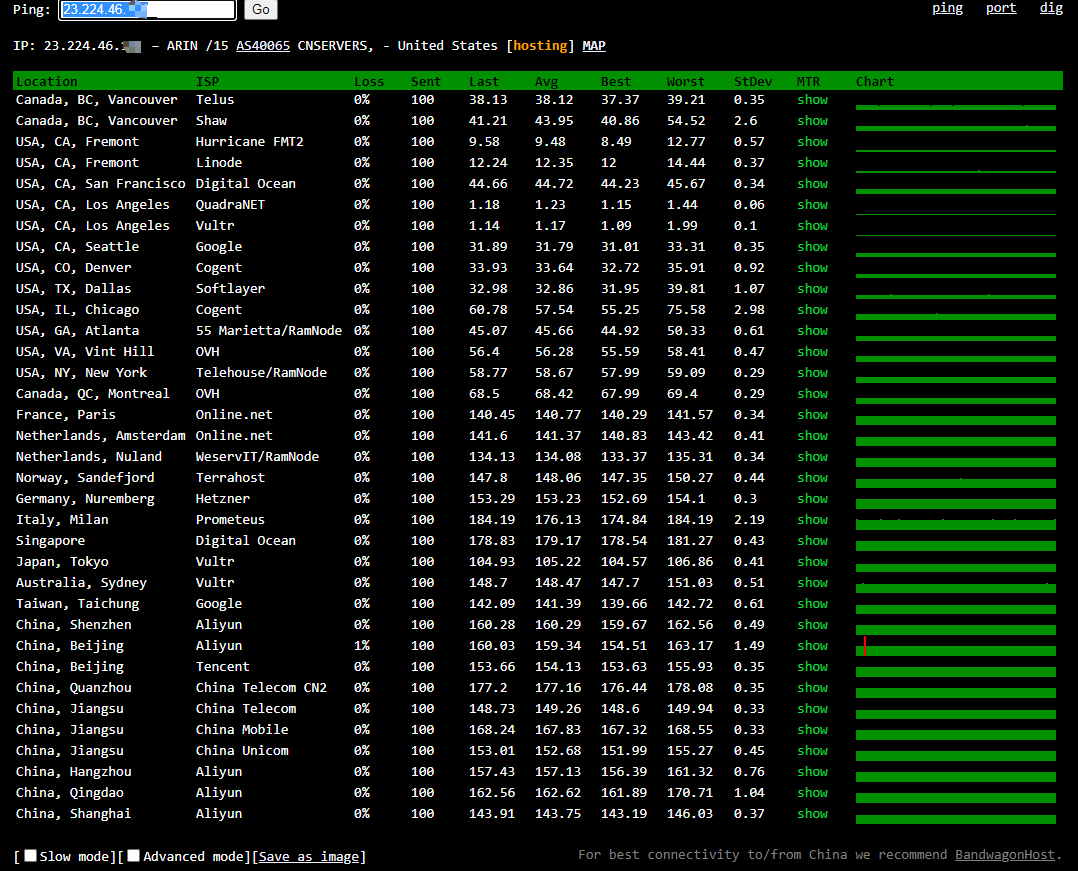The height and width of the screenshot is (871, 1078).
Task: Open the BandwagonHost recommendation link
Action: tap(1004, 855)
